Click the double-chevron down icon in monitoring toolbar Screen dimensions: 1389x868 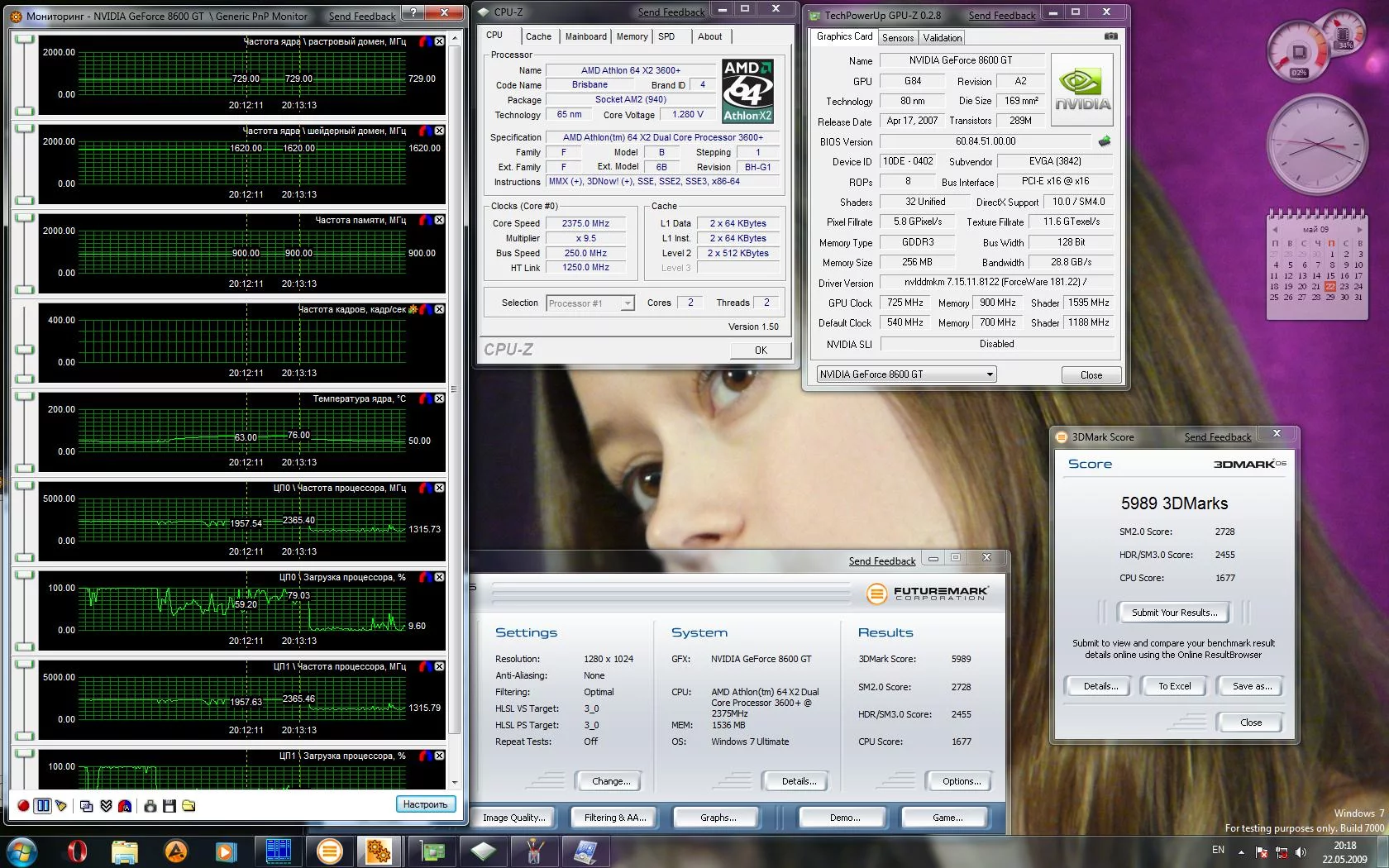(x=106, y=805)
